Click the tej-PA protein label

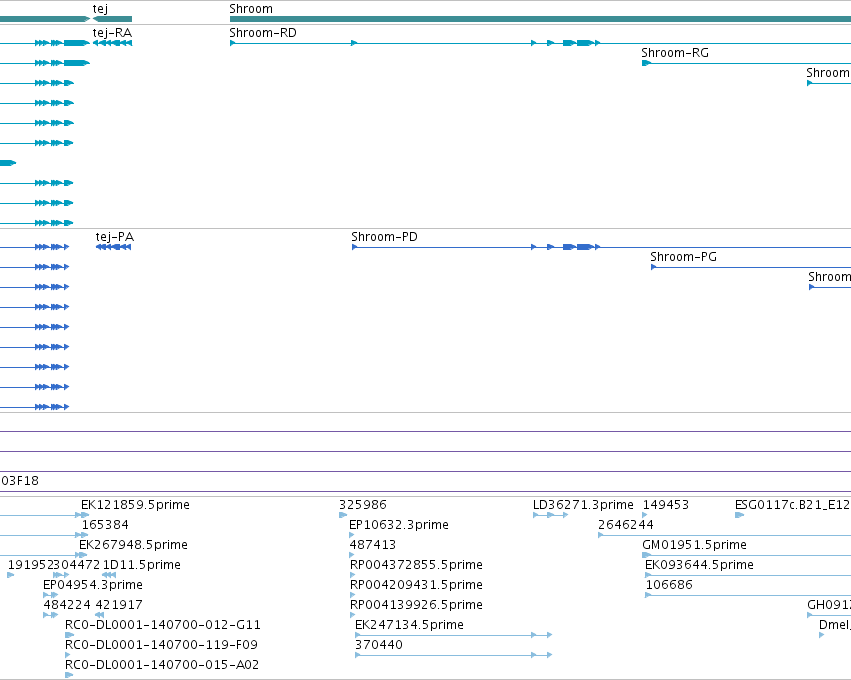click(x=115, y=237)
